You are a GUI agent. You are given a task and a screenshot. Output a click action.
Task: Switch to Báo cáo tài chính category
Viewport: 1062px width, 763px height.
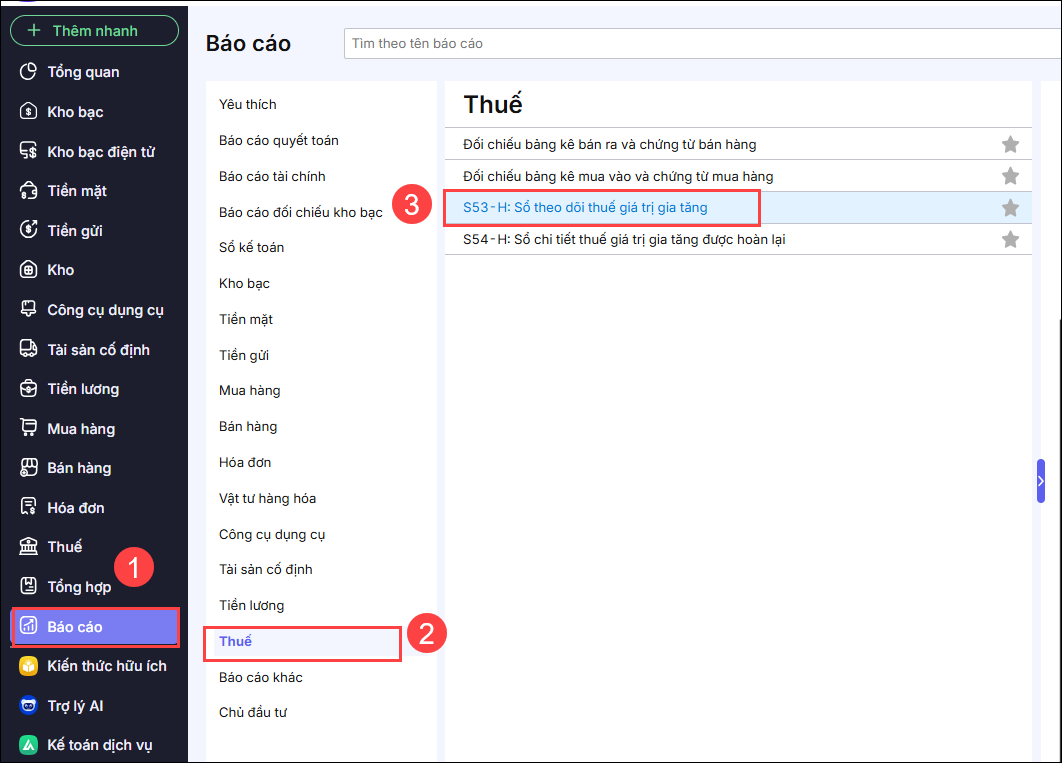click(x=272, y=176)
